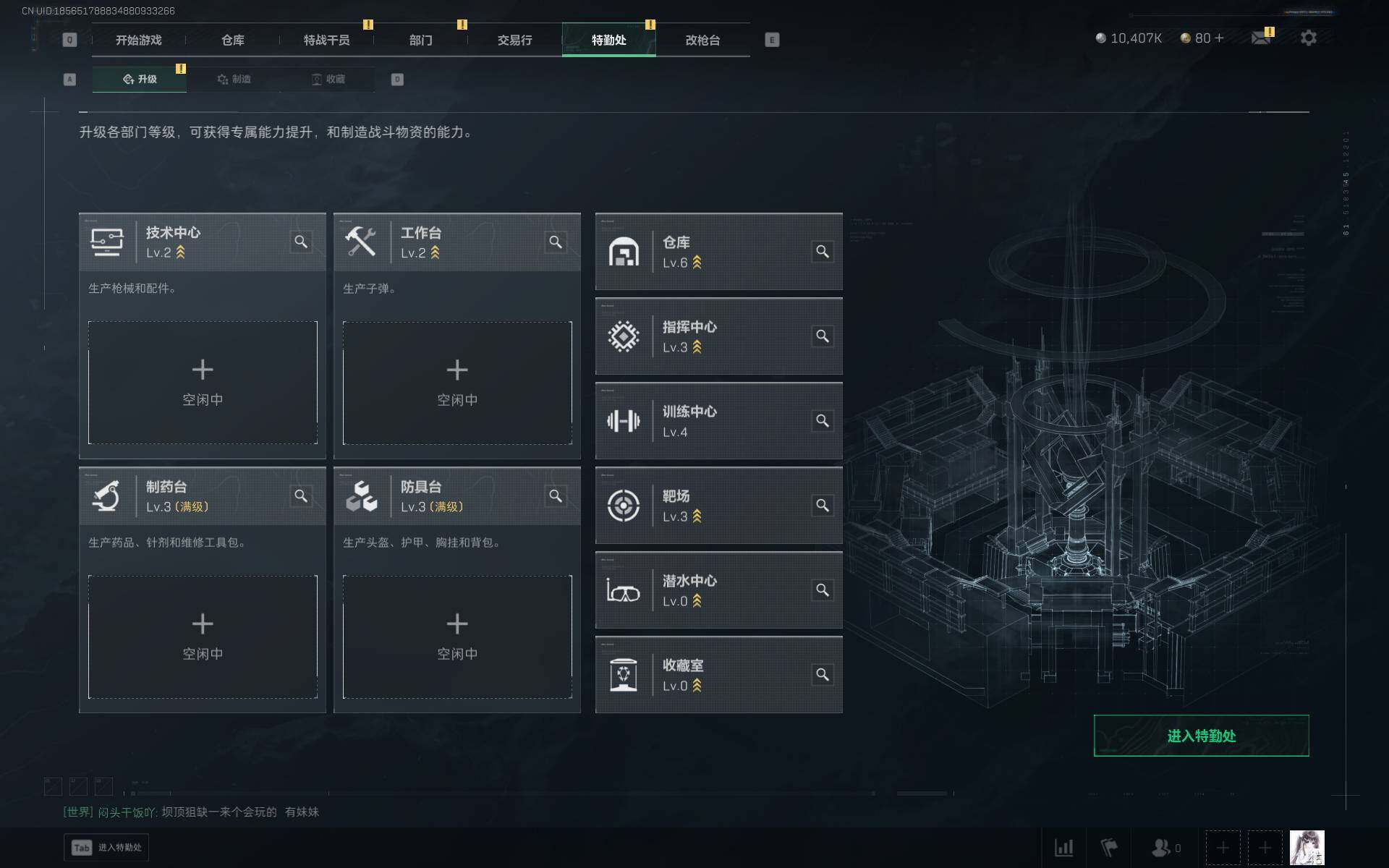Image resolution: width=1389 pixels, height=868 pixels.
Task: Open the 收藏室 Lv.0 upgrade entry
Action: [x=718, y=675]
